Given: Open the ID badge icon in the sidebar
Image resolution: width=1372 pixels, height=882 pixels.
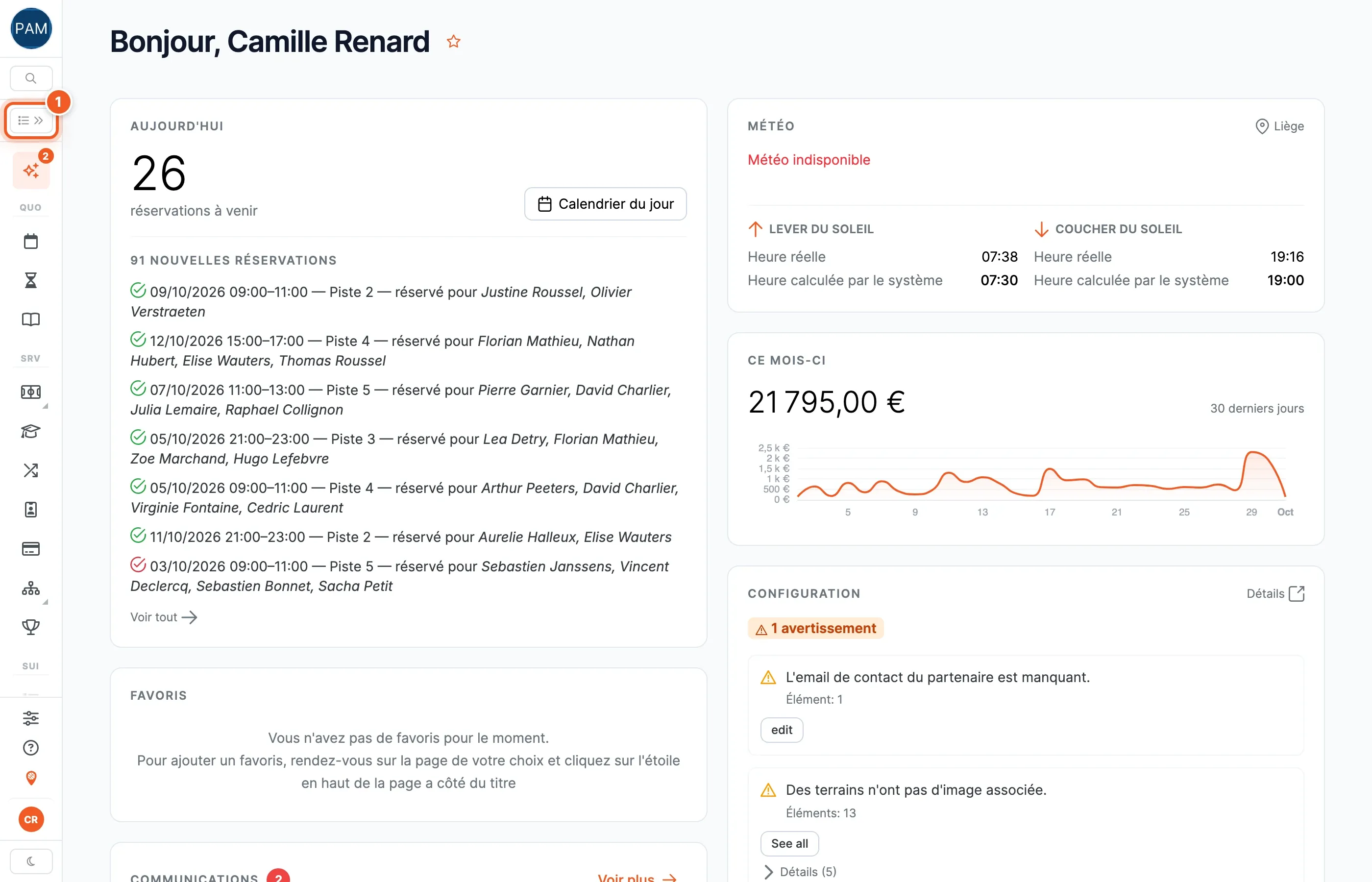Looking at the screenshot, I should pos(31,509).
